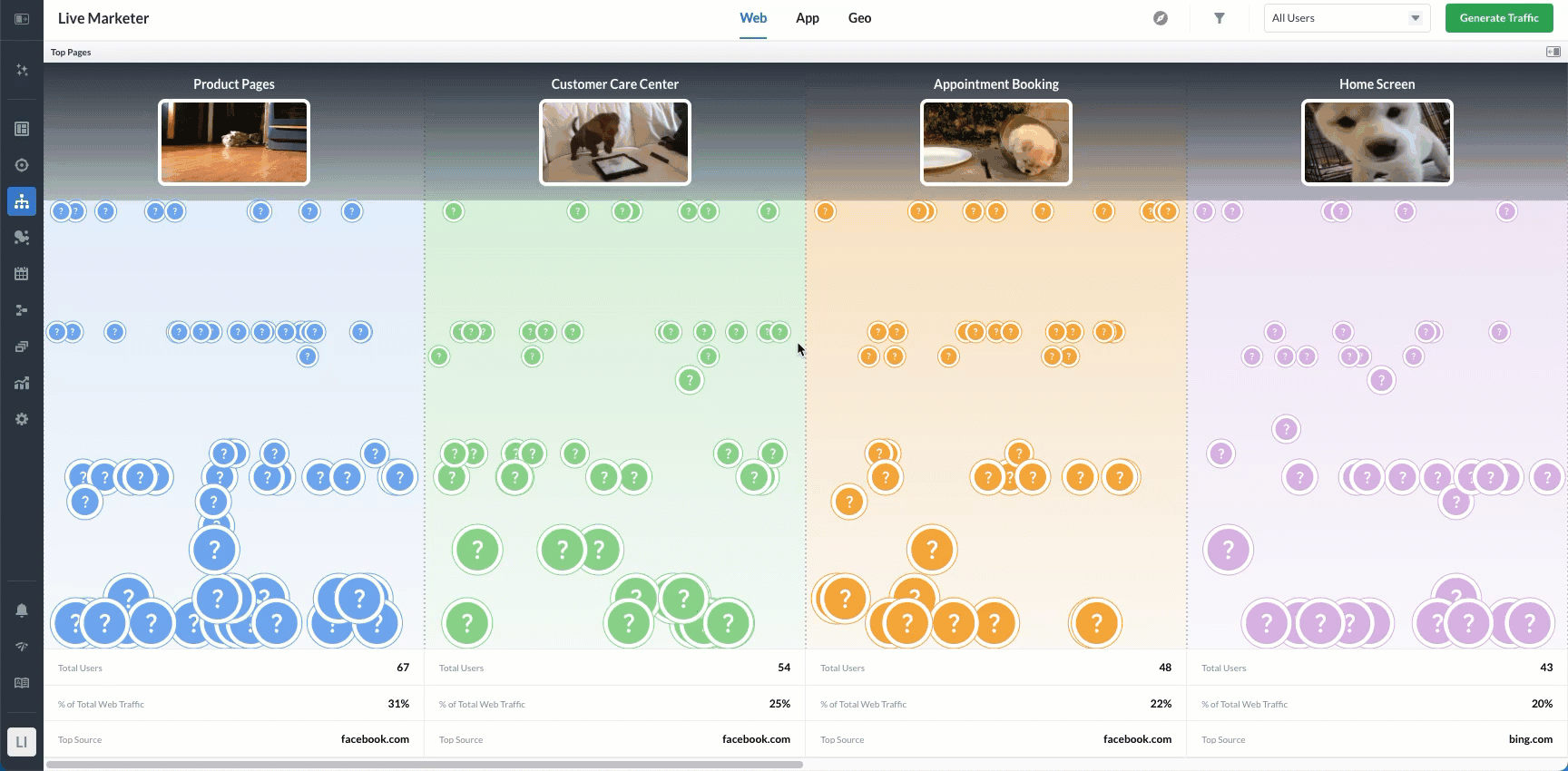Viewport: 1568px width, 771px height.
Task: Click the sparkle icon in sidebar
Action: [22, 70]
